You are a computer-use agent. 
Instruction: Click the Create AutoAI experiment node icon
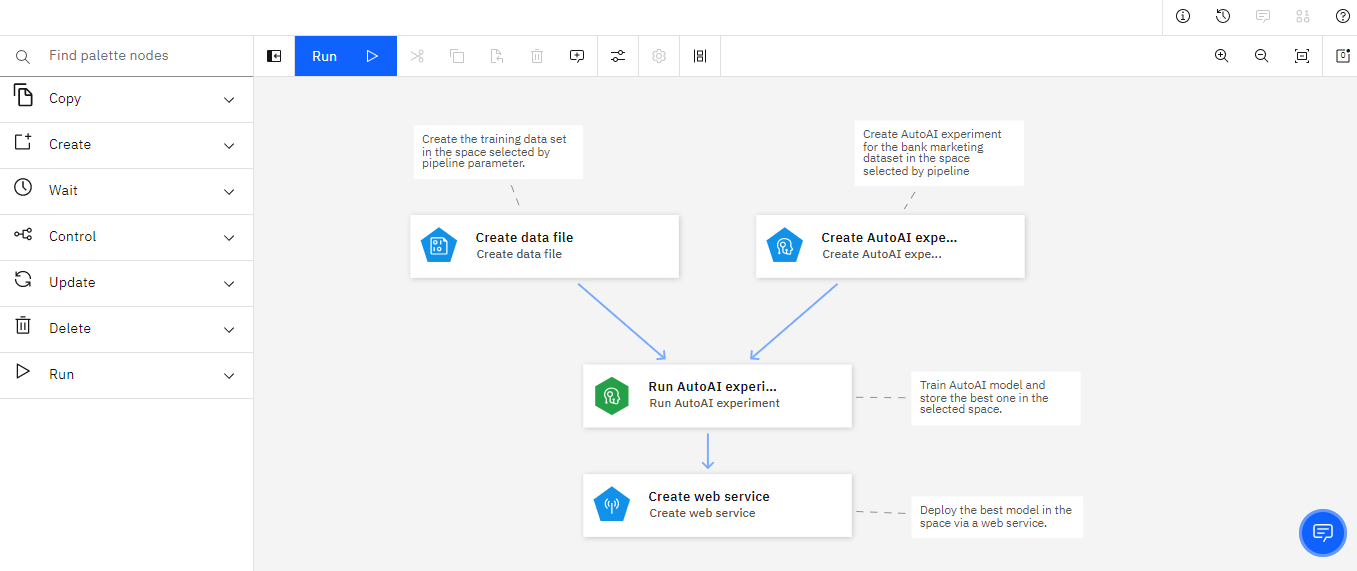tap(785, 246)
